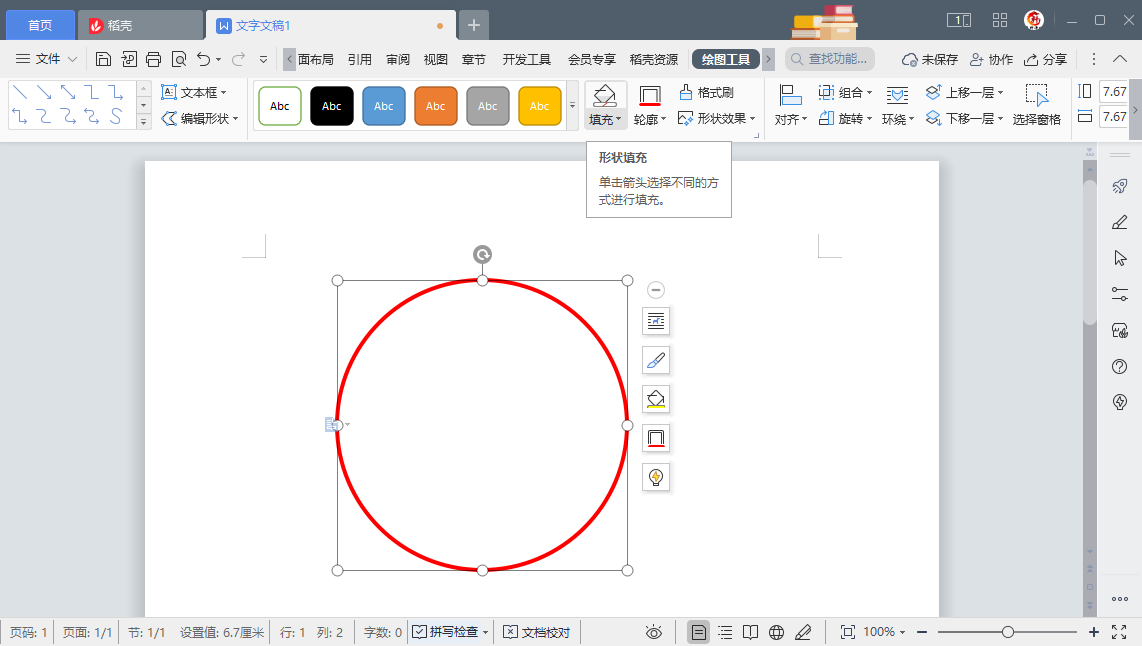Click the print icon in quick toolbar
The width and height of the screenshot is (1142, 646).
click(154, 59)
